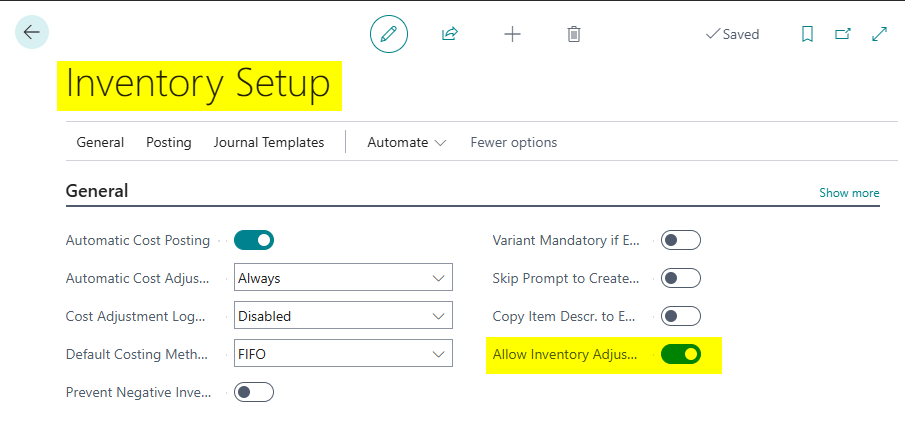Click the back arrow button
Screen dimensions: 905x425
tap(31, 33)
